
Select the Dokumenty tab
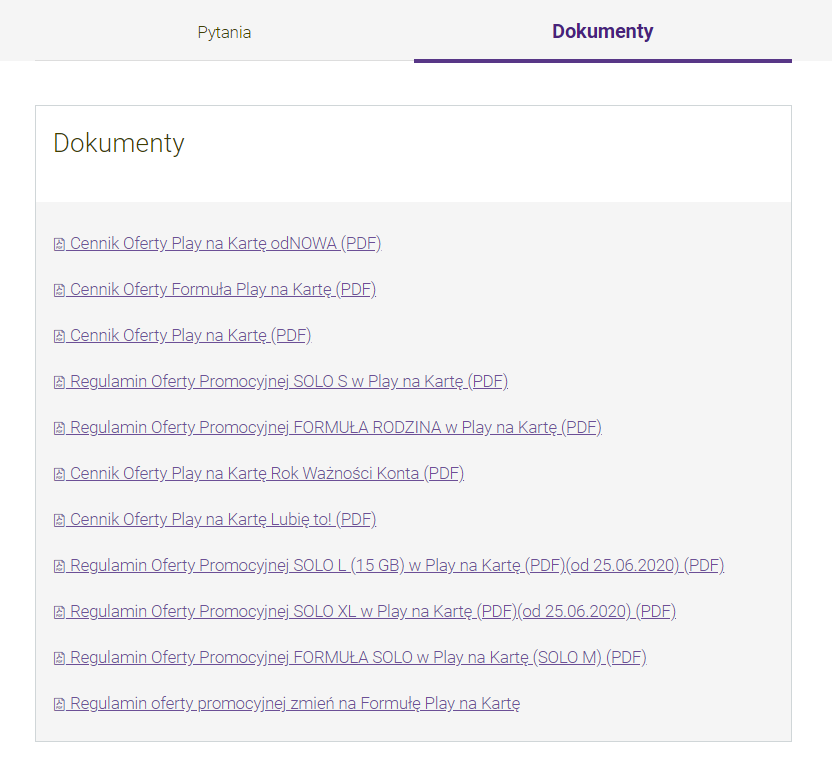tap(602, 32)
